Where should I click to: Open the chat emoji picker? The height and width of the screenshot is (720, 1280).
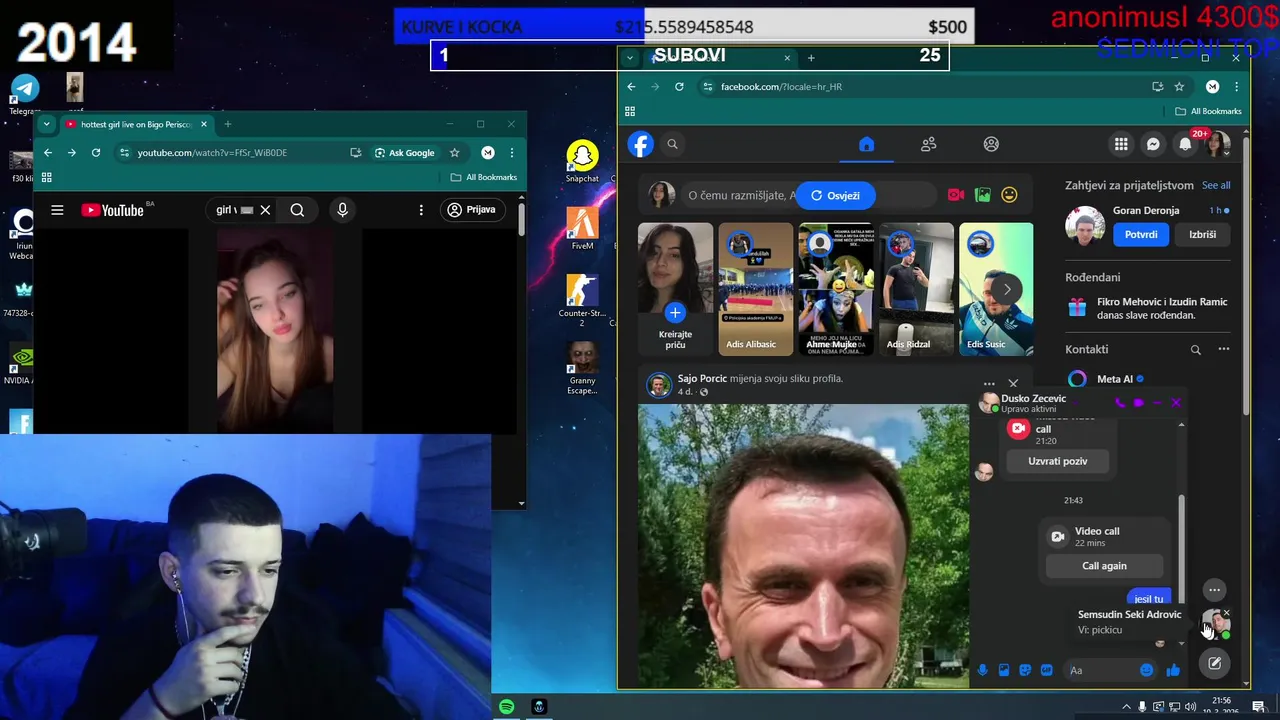coord(1146,670)
